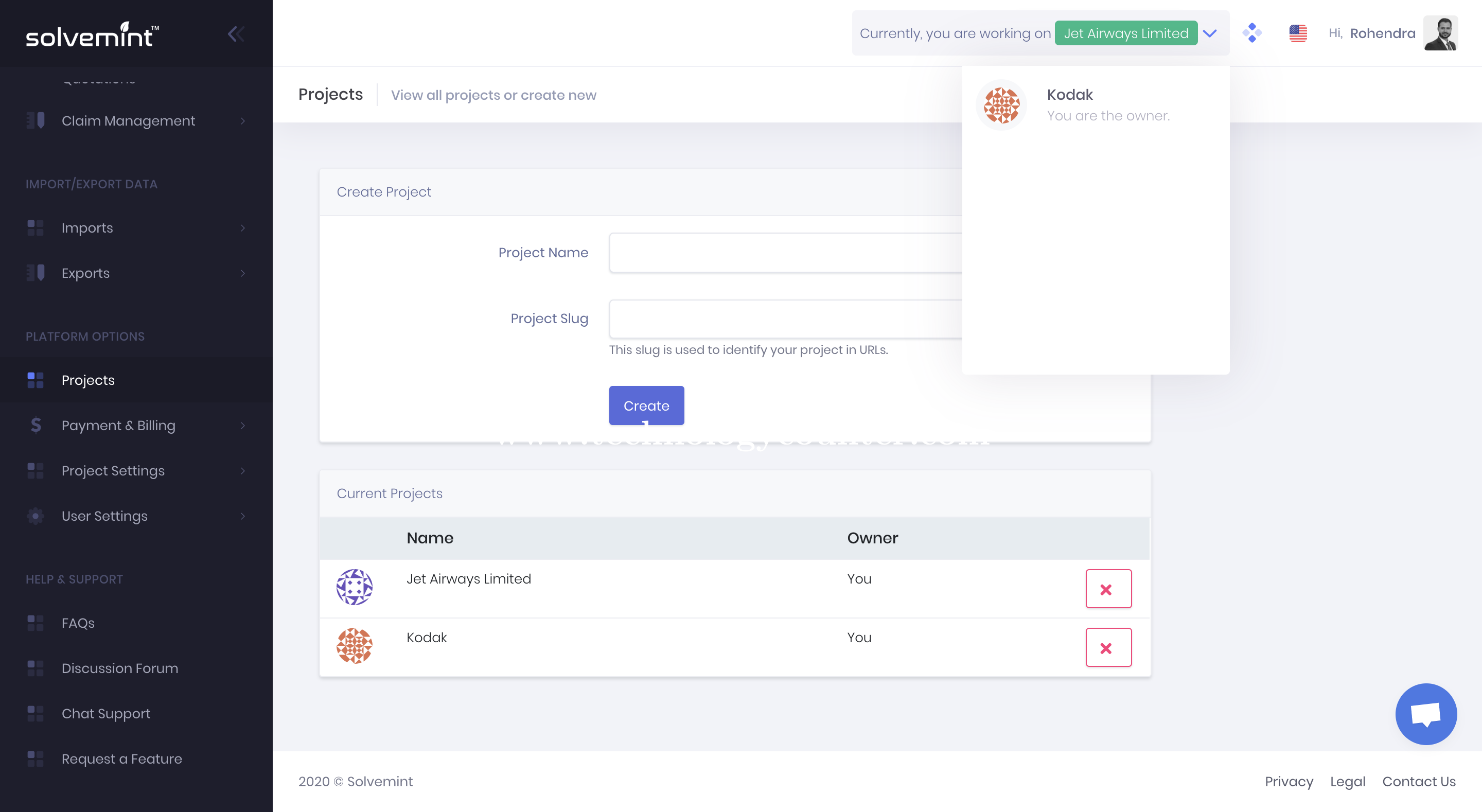Viewport: 1482px width, 812px height.
Task: Click 'View all projects or create new' subtitle
Action: [x=493, y=95]
